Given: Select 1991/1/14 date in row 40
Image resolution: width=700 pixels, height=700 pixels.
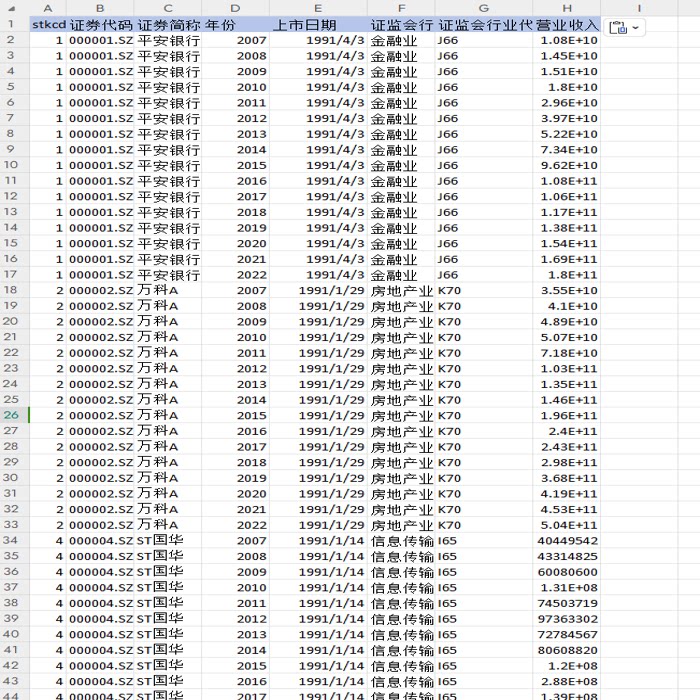Looking at the screenshot, I should [318, 634].
